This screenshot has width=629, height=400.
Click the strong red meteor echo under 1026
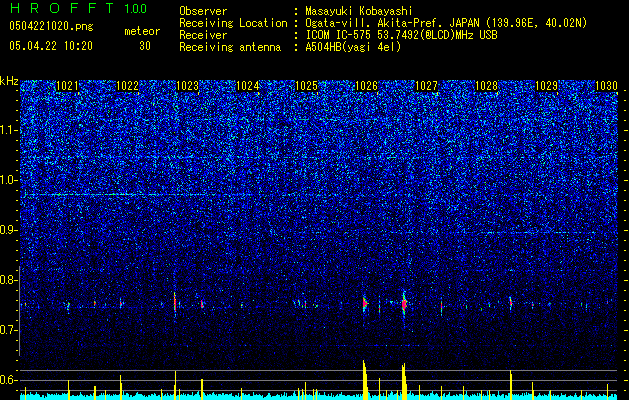click(x=365, y=304)
